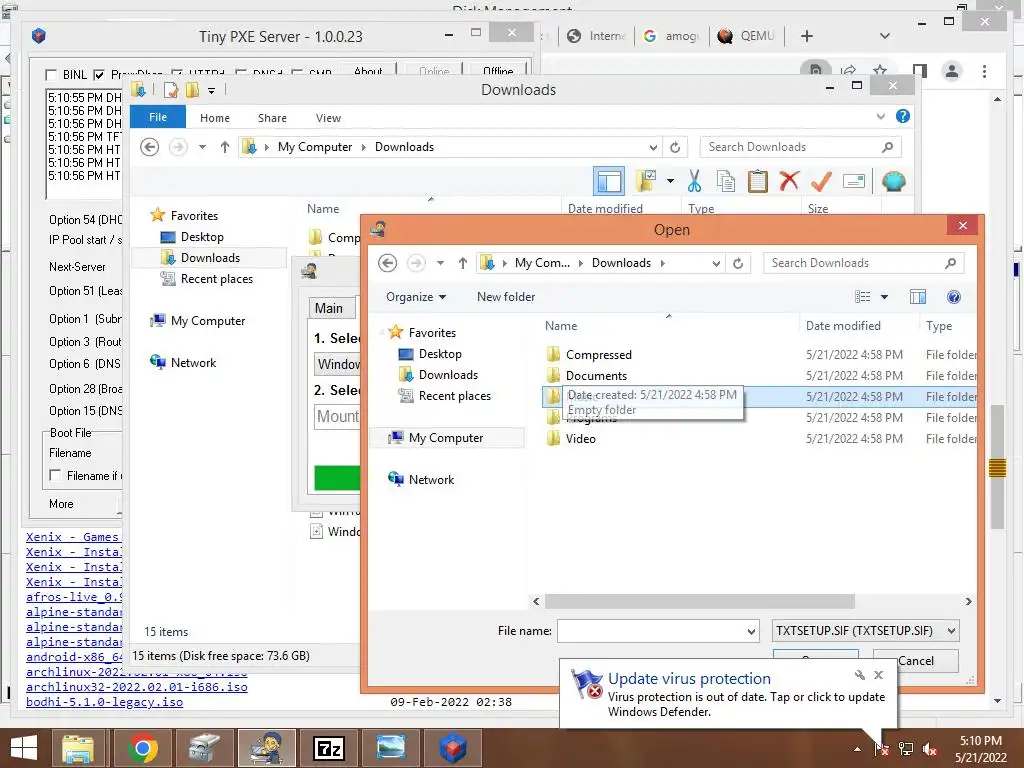1024x768 pixels.
Task: Click the red X Delete icon
Action: pos(789,181)
